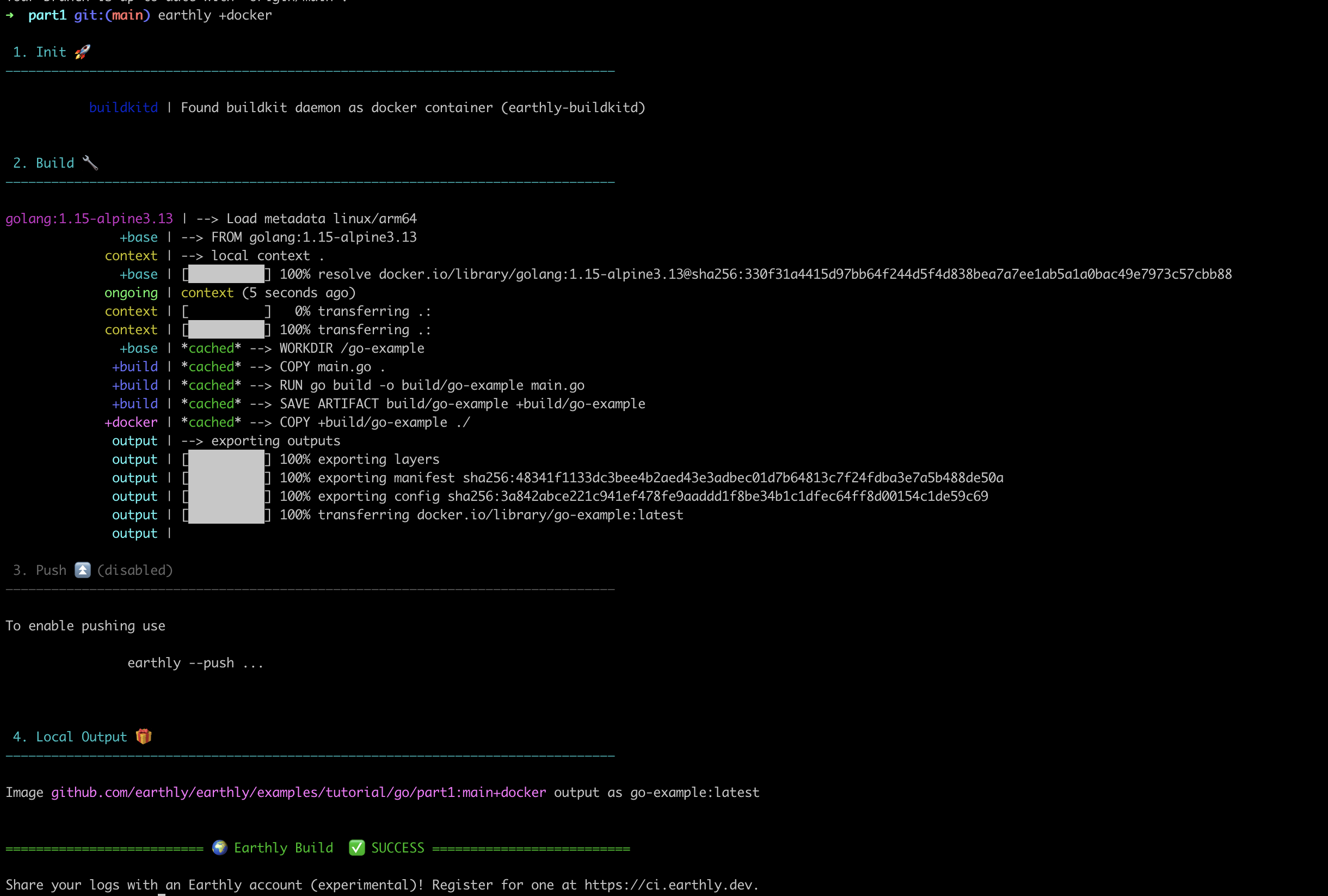
Task: Click the config sha256:3a842abc hash
Action: coord(718,496)
